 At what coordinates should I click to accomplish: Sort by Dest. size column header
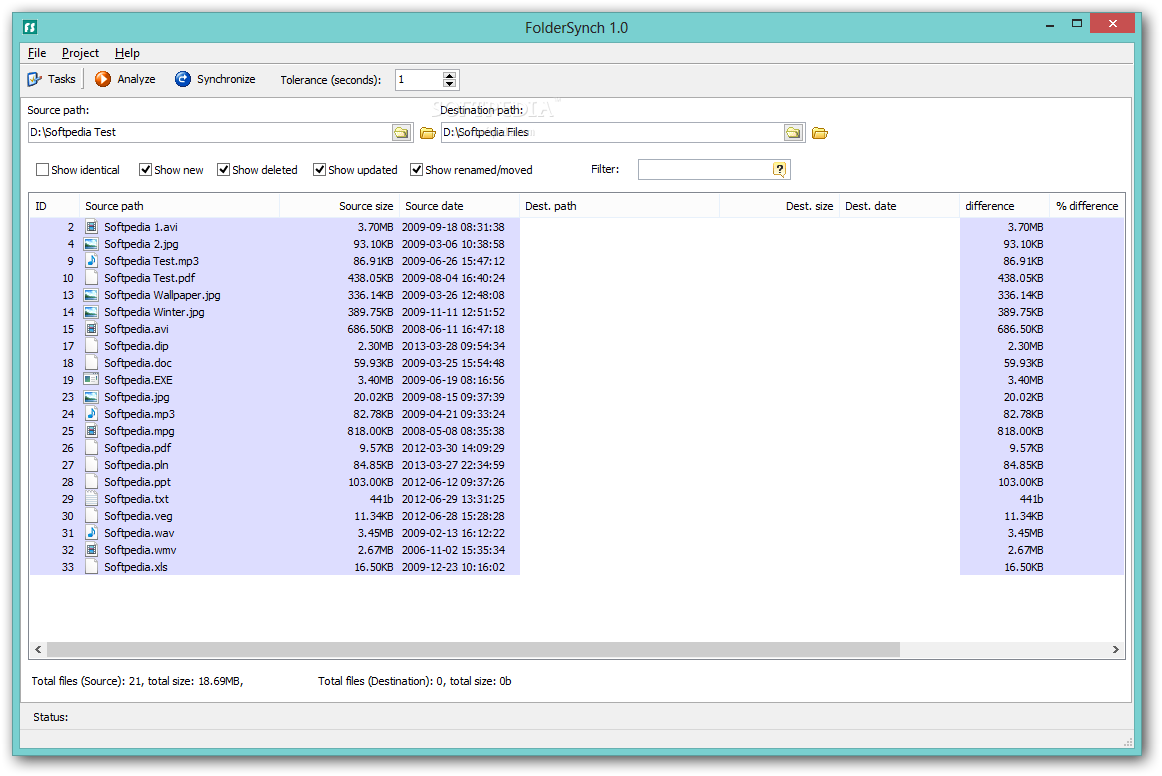tap(779, 206)
